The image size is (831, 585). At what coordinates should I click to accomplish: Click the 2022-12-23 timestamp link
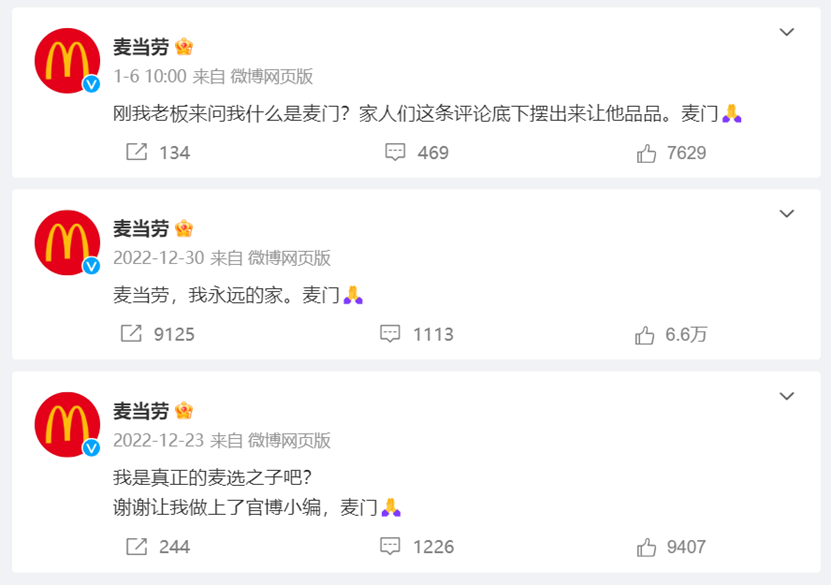pos(158,440)
